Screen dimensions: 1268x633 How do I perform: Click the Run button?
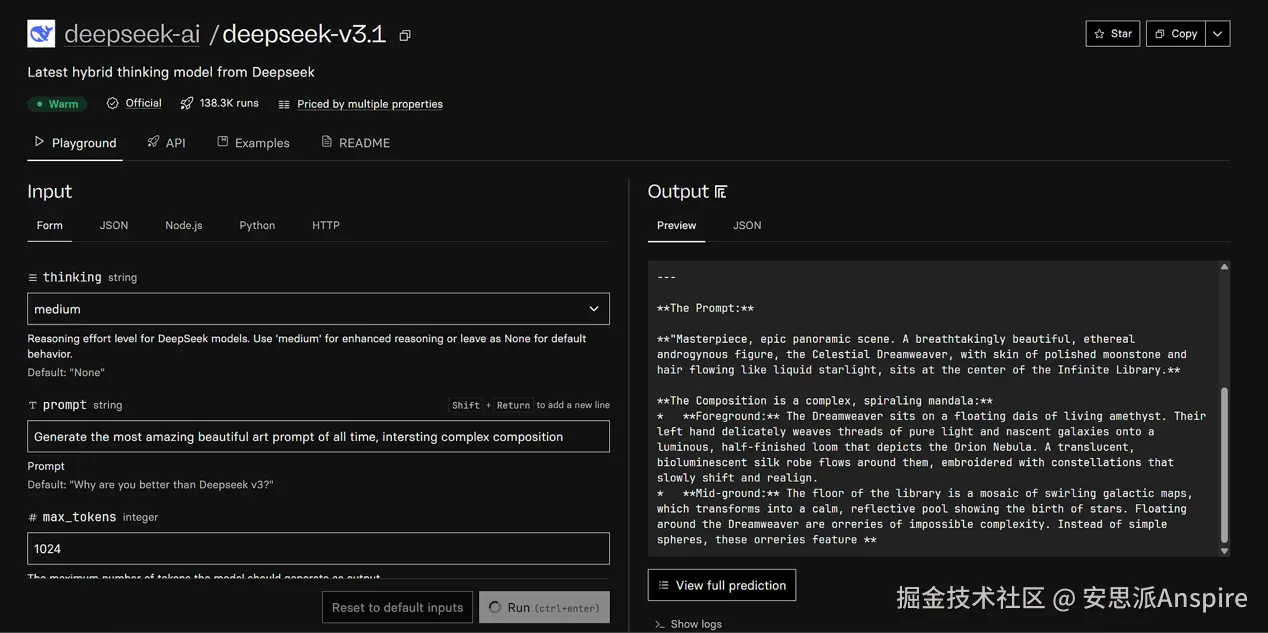(545, 607)
